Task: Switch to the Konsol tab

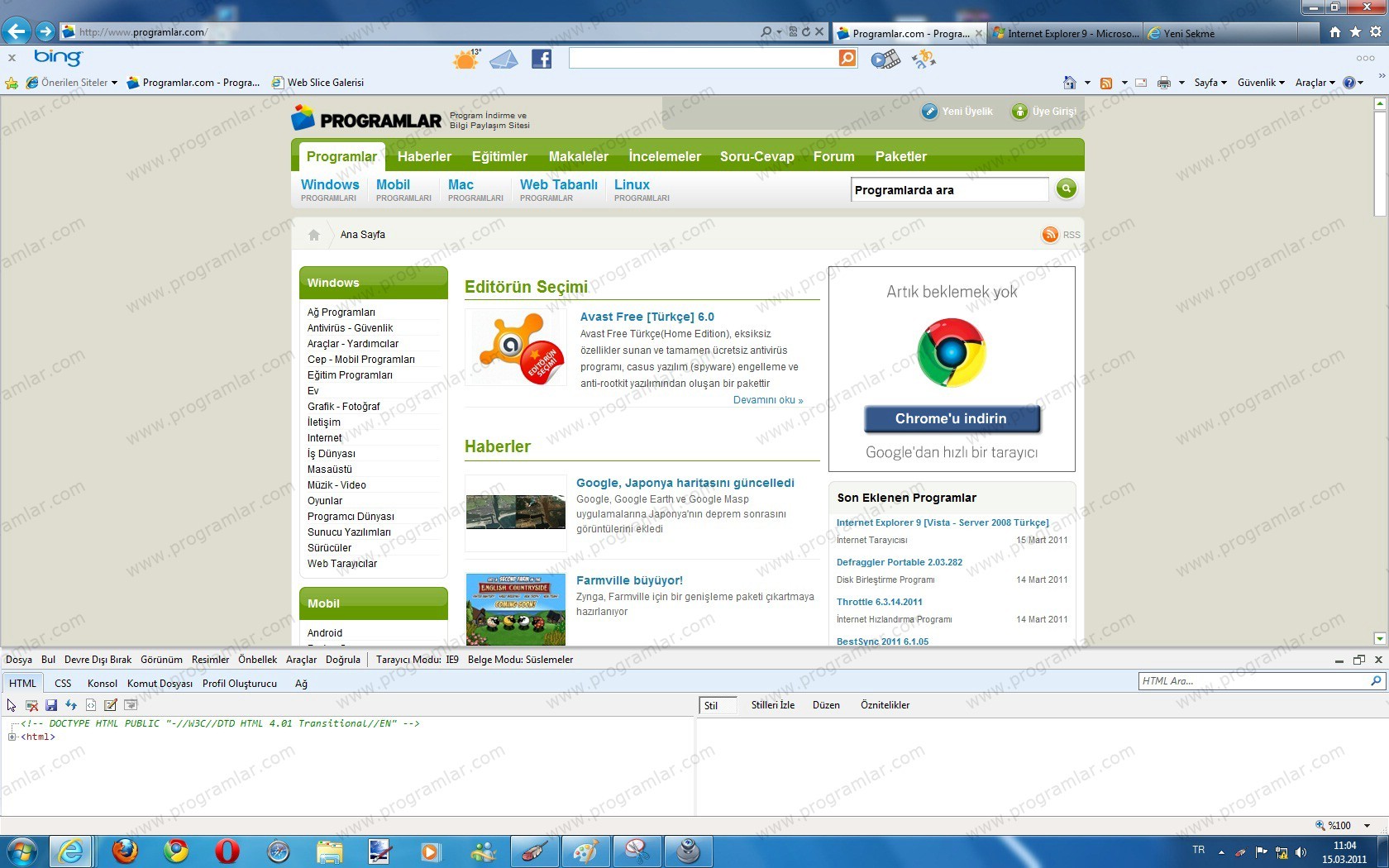Action: pos(103,684)
